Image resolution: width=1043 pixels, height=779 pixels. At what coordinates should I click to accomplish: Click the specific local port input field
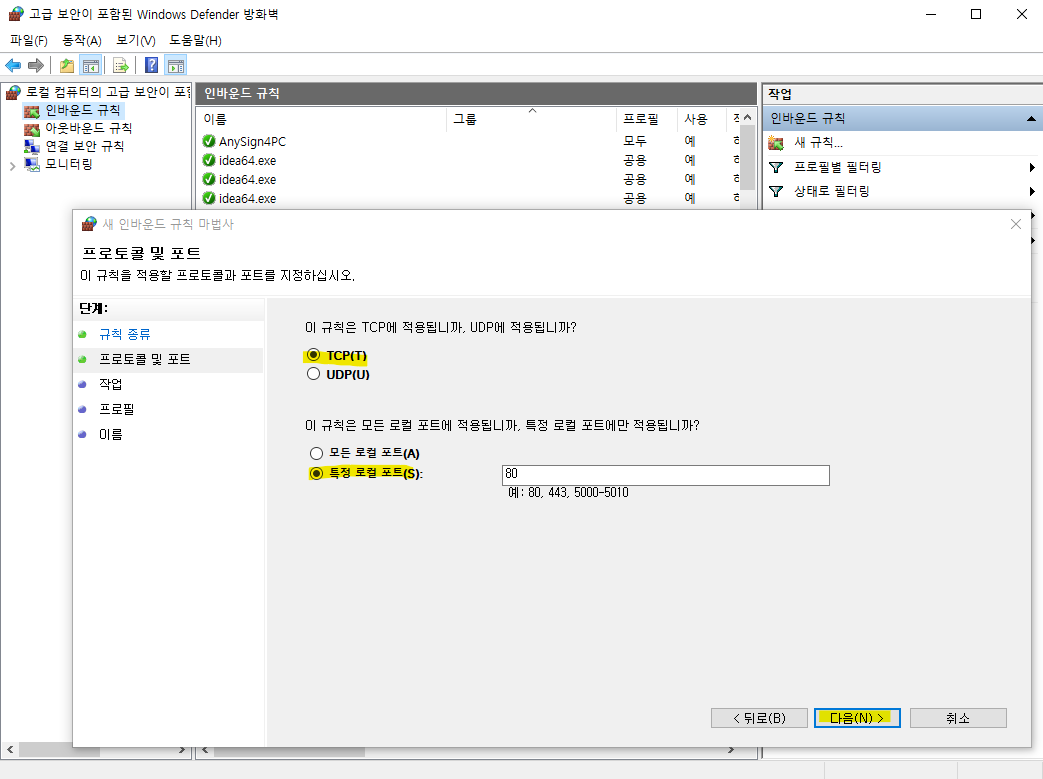665,475
